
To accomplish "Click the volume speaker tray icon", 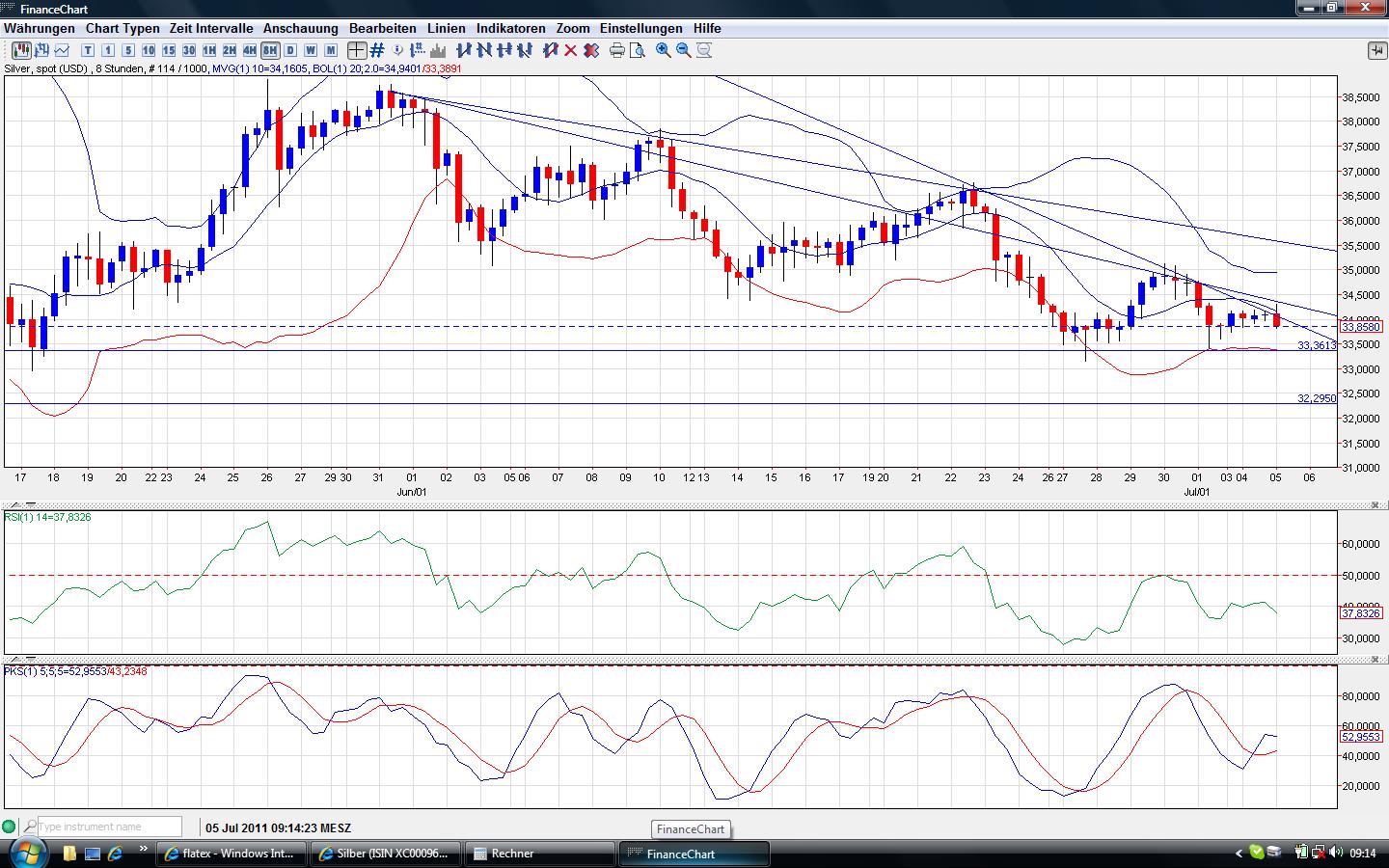I will click(x=1336, y=853).
